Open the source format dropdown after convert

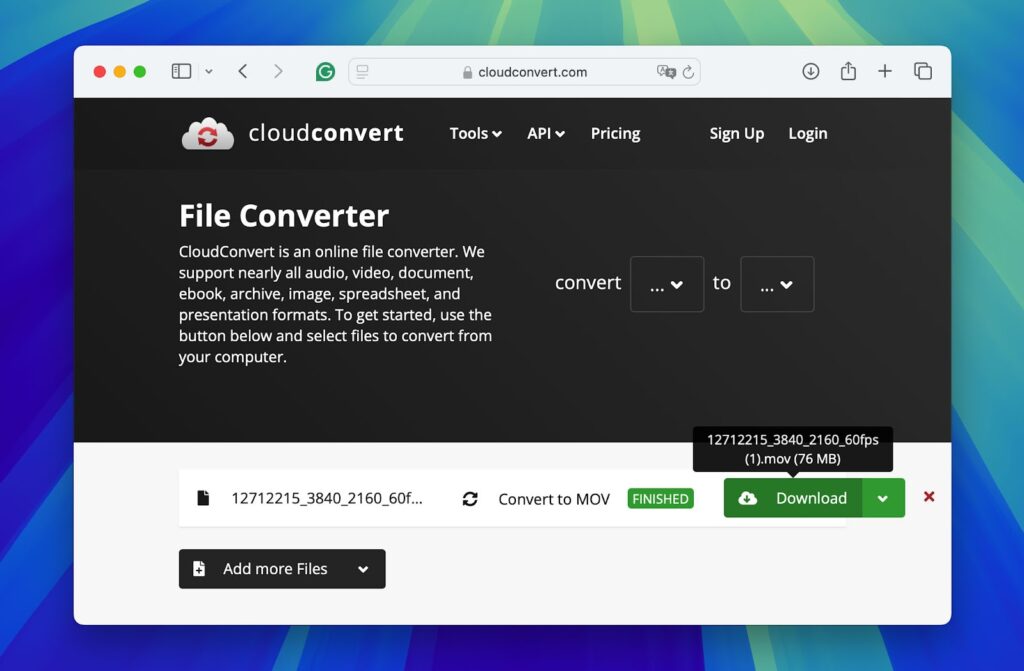point(667,284)
